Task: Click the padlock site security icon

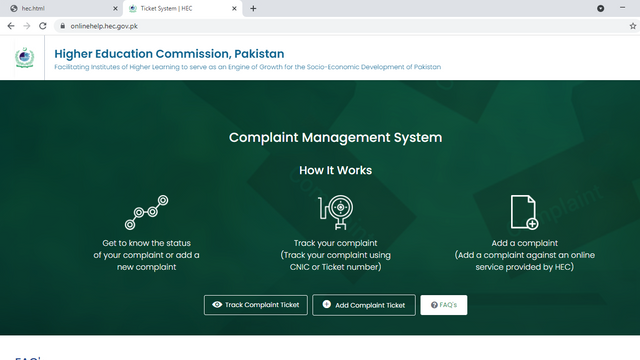Action: pyautogui.click(x=62, y=26)
